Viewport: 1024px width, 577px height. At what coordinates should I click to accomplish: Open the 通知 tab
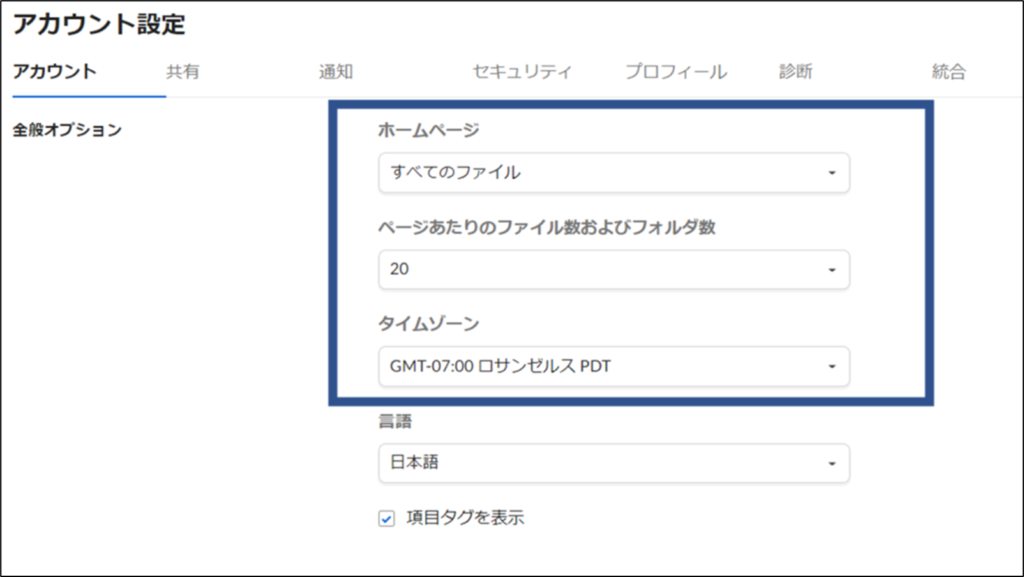pos(336,71)
